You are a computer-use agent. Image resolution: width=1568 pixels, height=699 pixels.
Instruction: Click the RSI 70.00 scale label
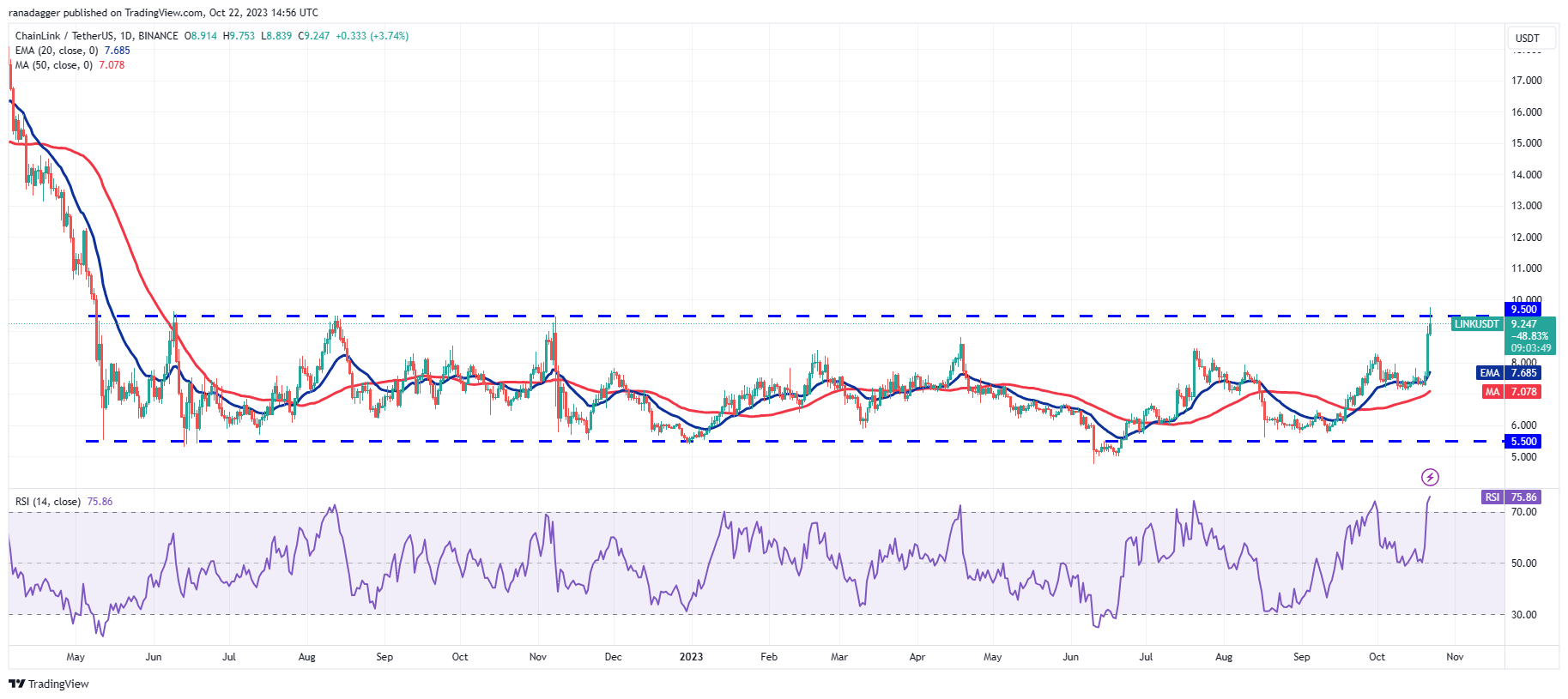1524,512
